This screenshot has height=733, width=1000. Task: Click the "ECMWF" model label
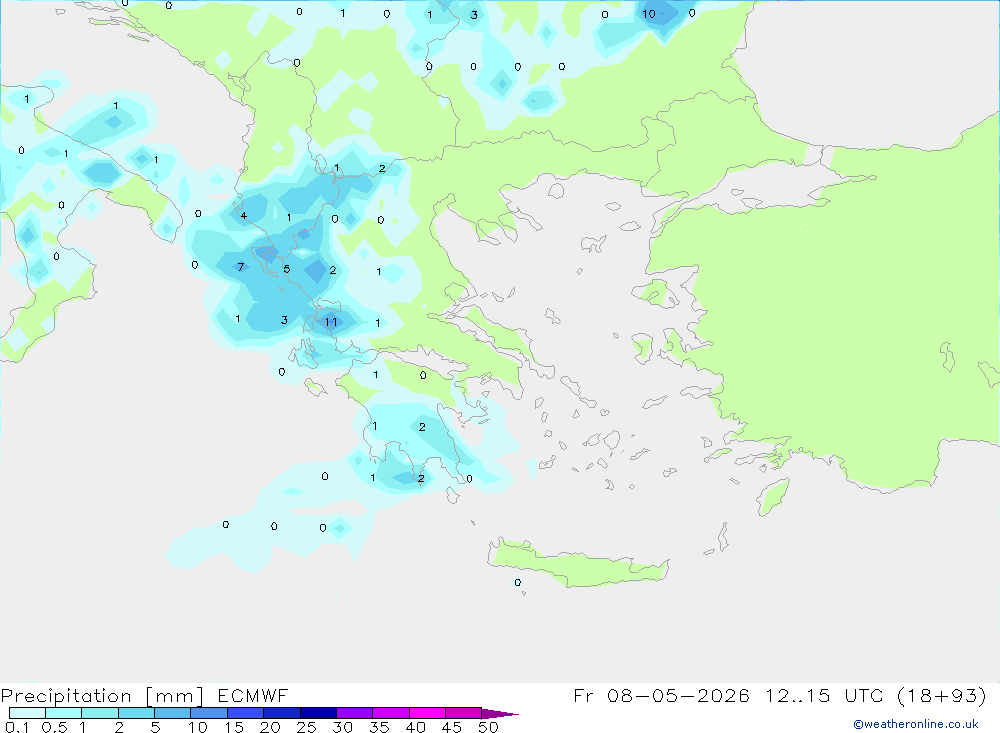point(253,695)
